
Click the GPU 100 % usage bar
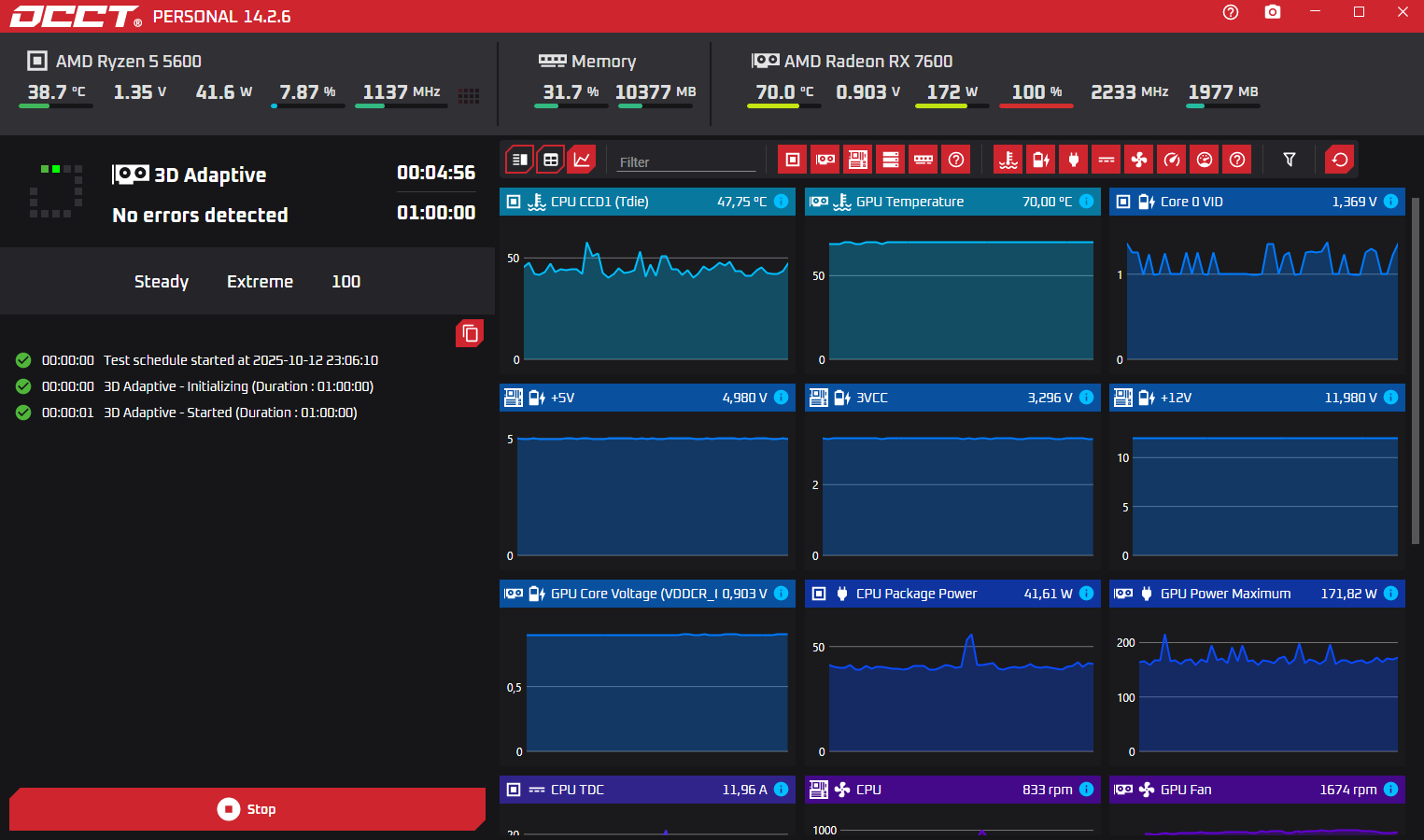click(x=1036, y=106)
